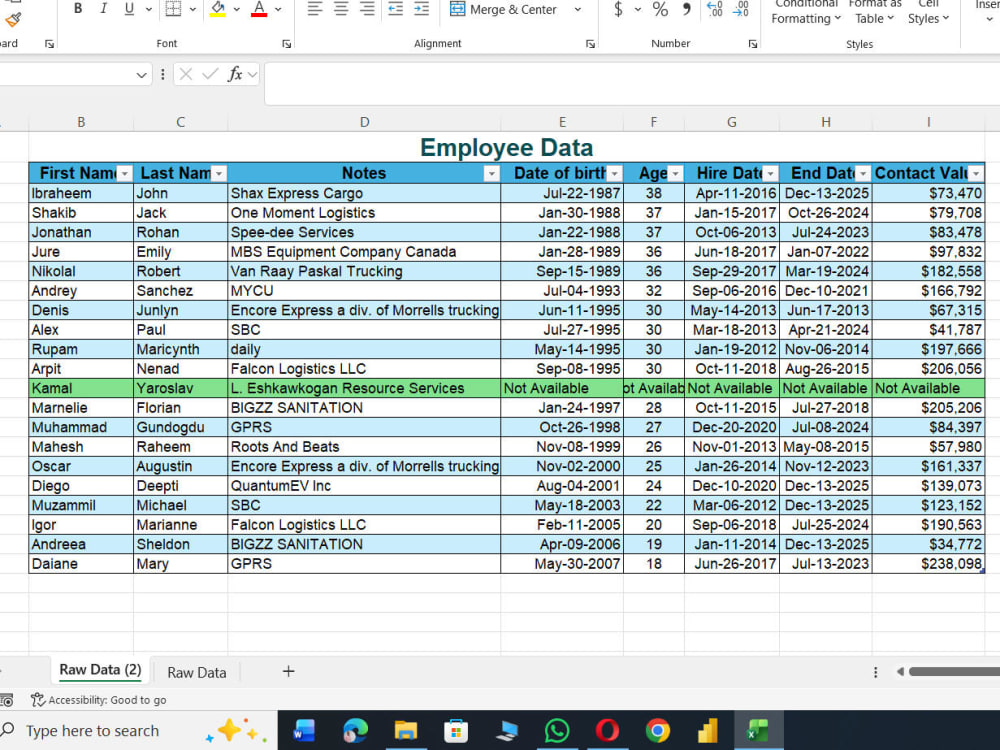The width and height of the screenshot is (1000, 750).
Task: Apply accounting dollar format
Action: click(618, 9)
